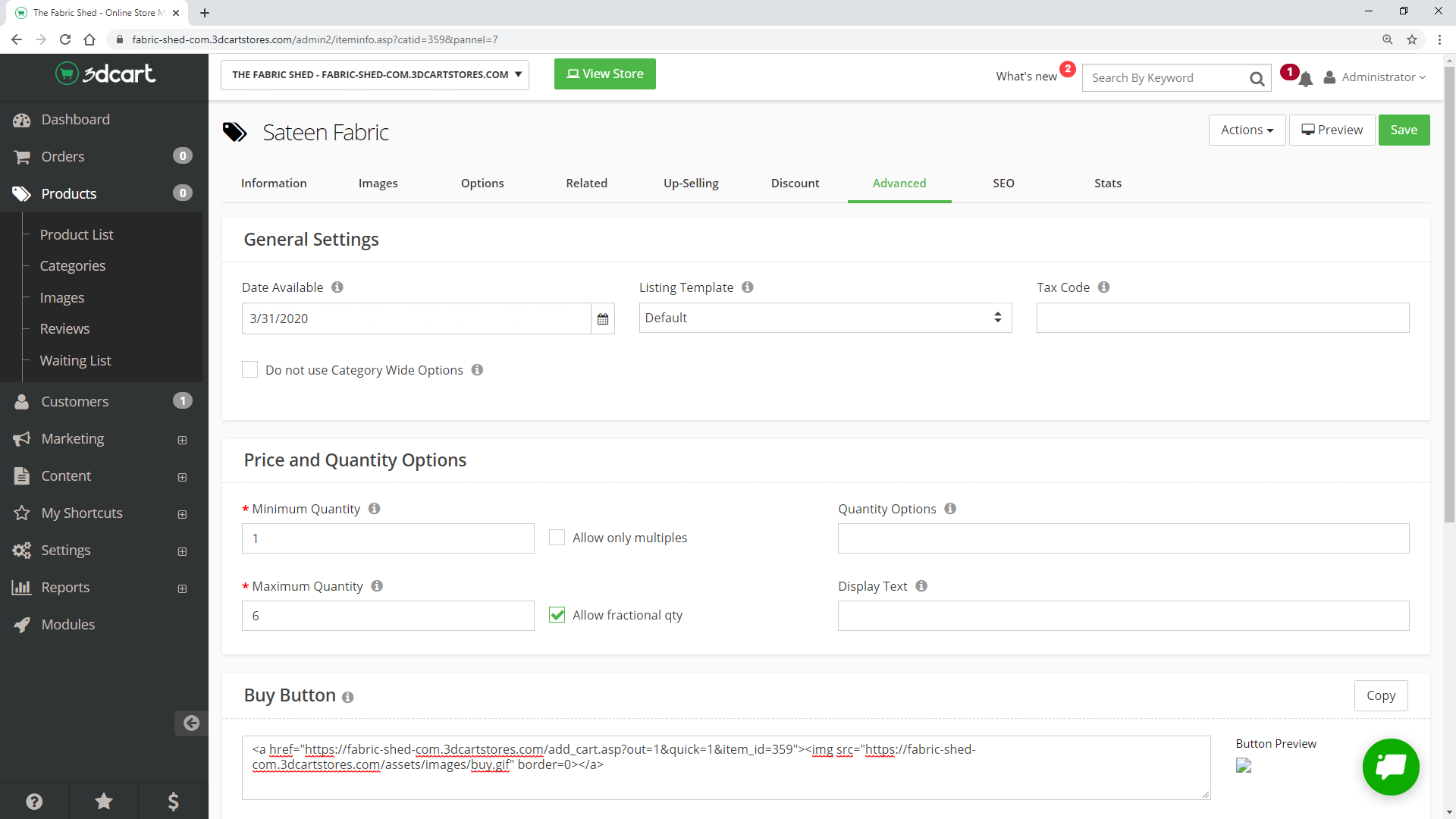Collapse sidebar with the arrow icon
This screenshot has height=819, width=1456.
pos(191,723)
